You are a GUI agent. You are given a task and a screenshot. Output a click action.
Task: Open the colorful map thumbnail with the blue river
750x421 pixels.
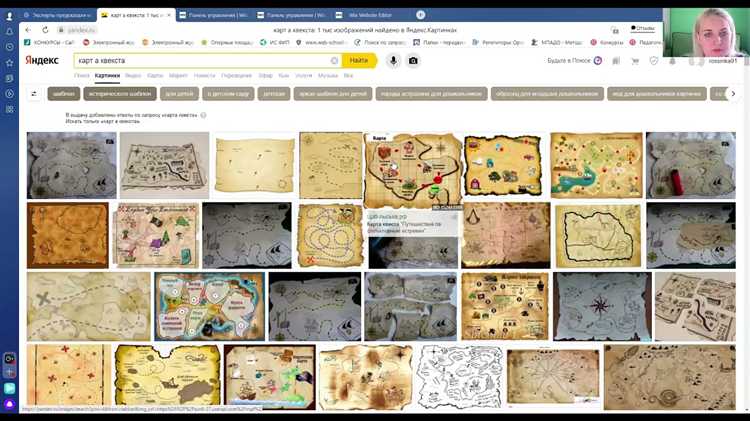click(x=596, y=165)
